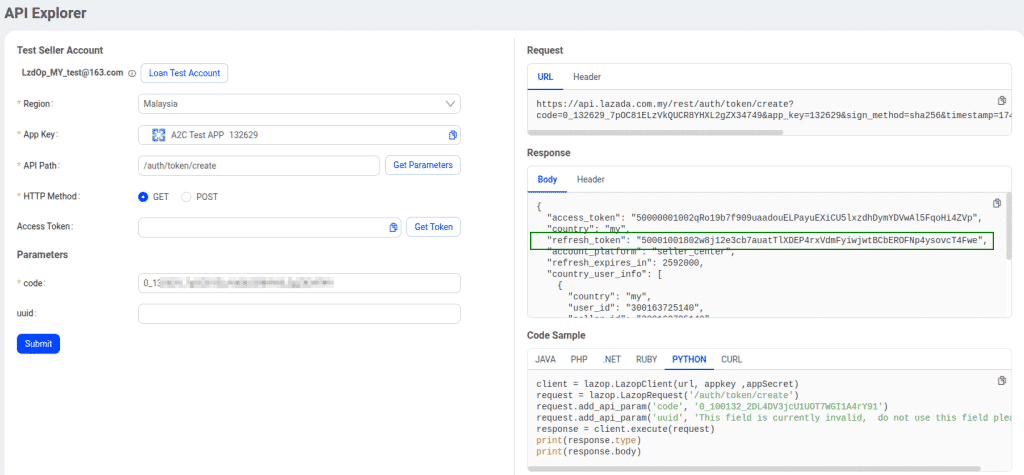Copy the Python code sample
The width and height of the screenshot is (1024, 475).
(1002, 381)
